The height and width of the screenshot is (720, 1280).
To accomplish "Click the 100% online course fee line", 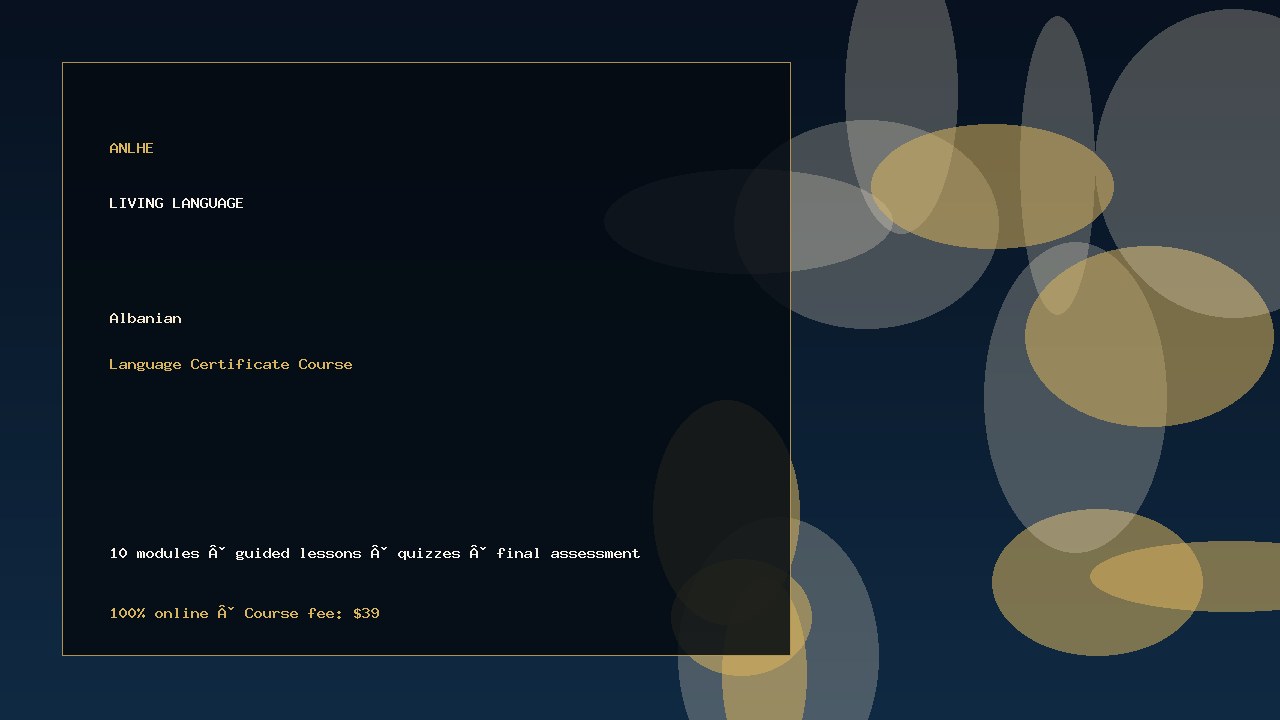I will (244, 613).
